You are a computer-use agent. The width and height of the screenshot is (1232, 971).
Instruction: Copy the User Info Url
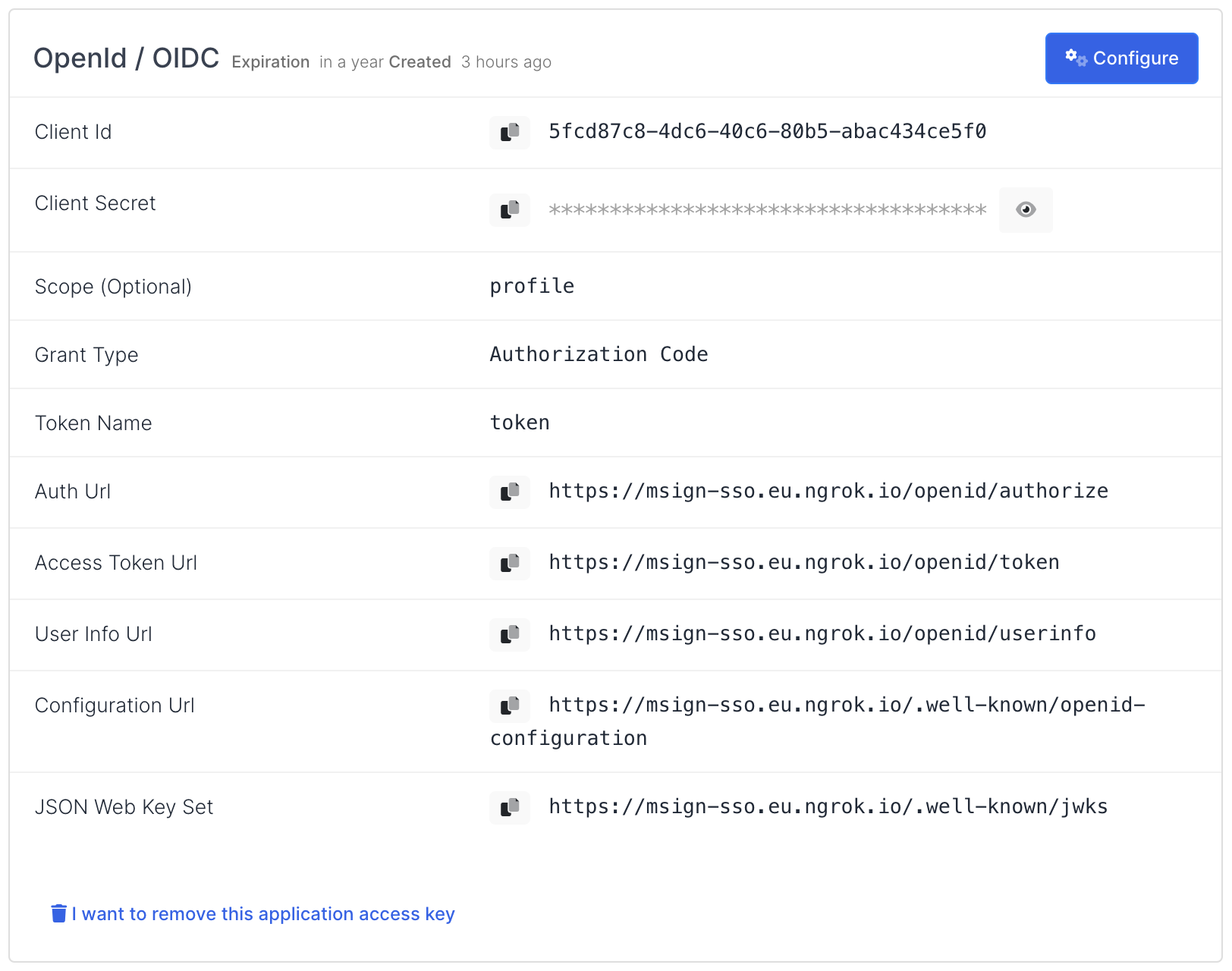tap(509, 635)
